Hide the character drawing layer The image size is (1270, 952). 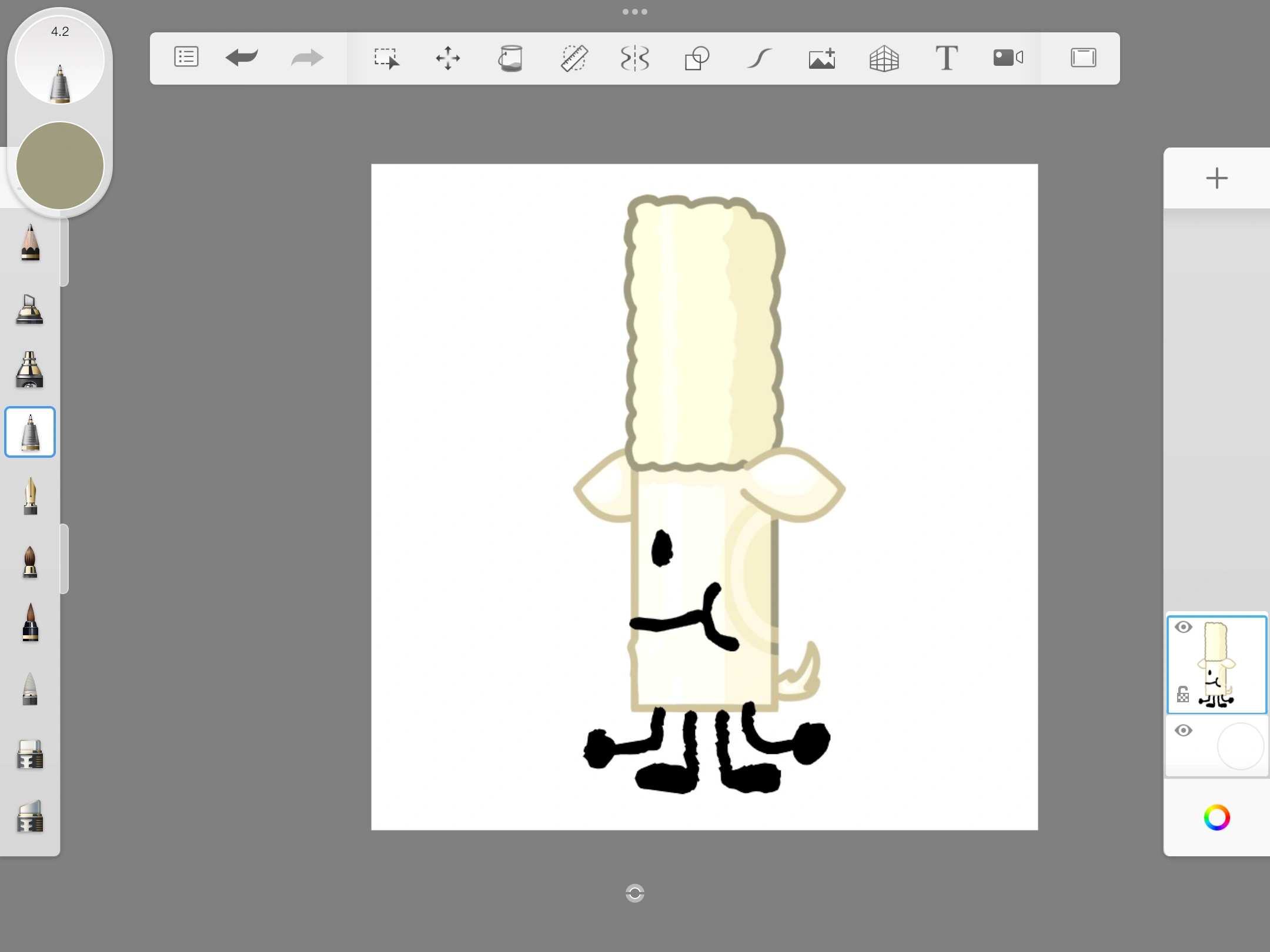pos(1183,627)
